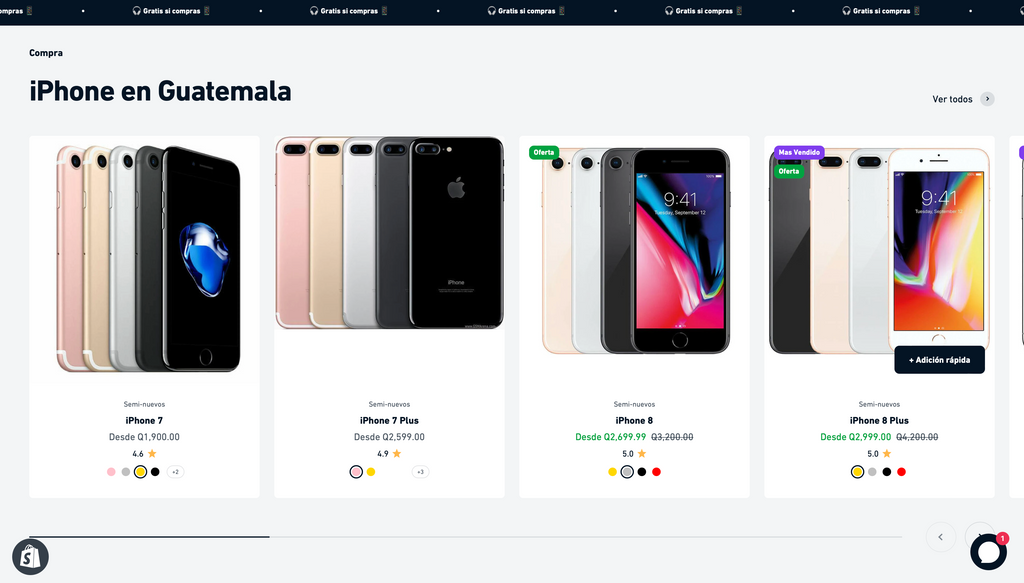
Task: Click the + Adición rápida button
Action: coord(939,360)
